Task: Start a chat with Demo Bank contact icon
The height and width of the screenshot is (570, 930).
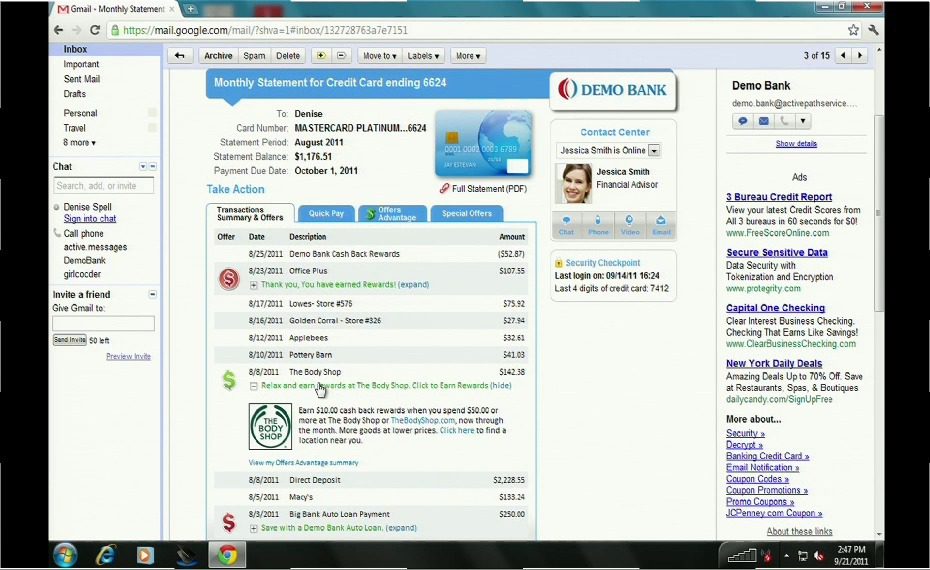Action: [742, 121]
